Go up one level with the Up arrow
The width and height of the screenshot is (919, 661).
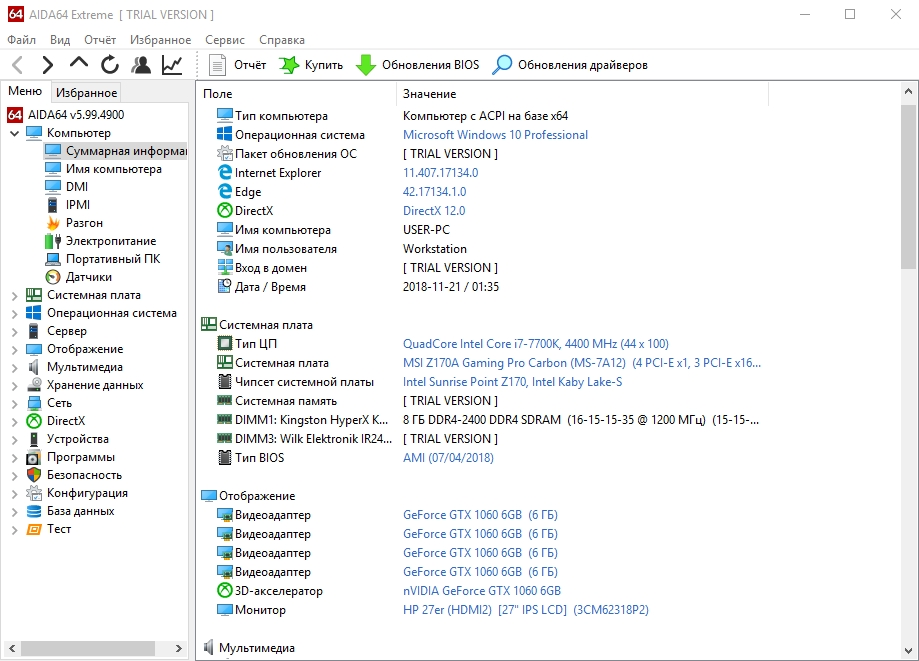[79, 63]
